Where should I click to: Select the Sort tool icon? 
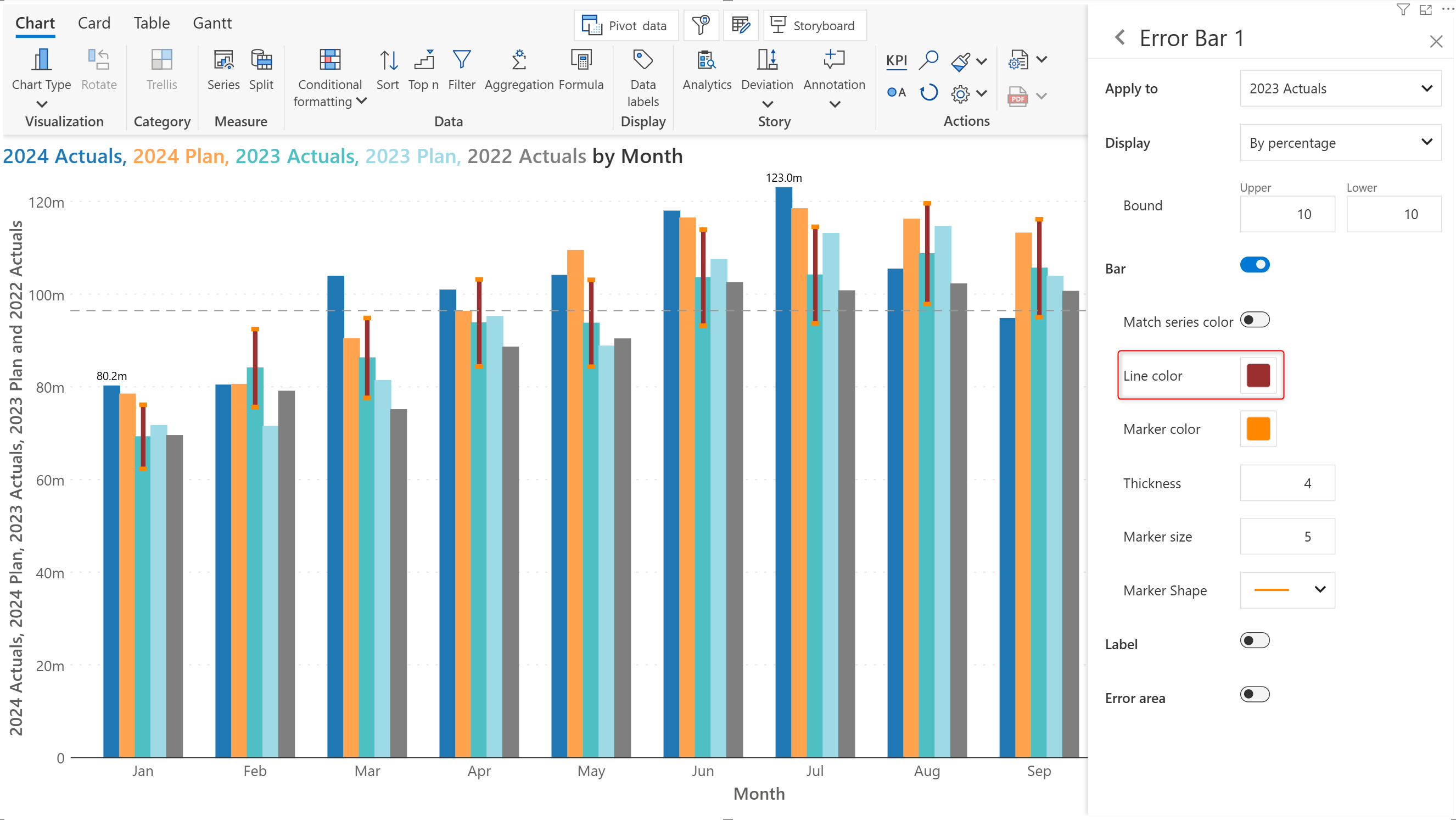click(388, 59)
